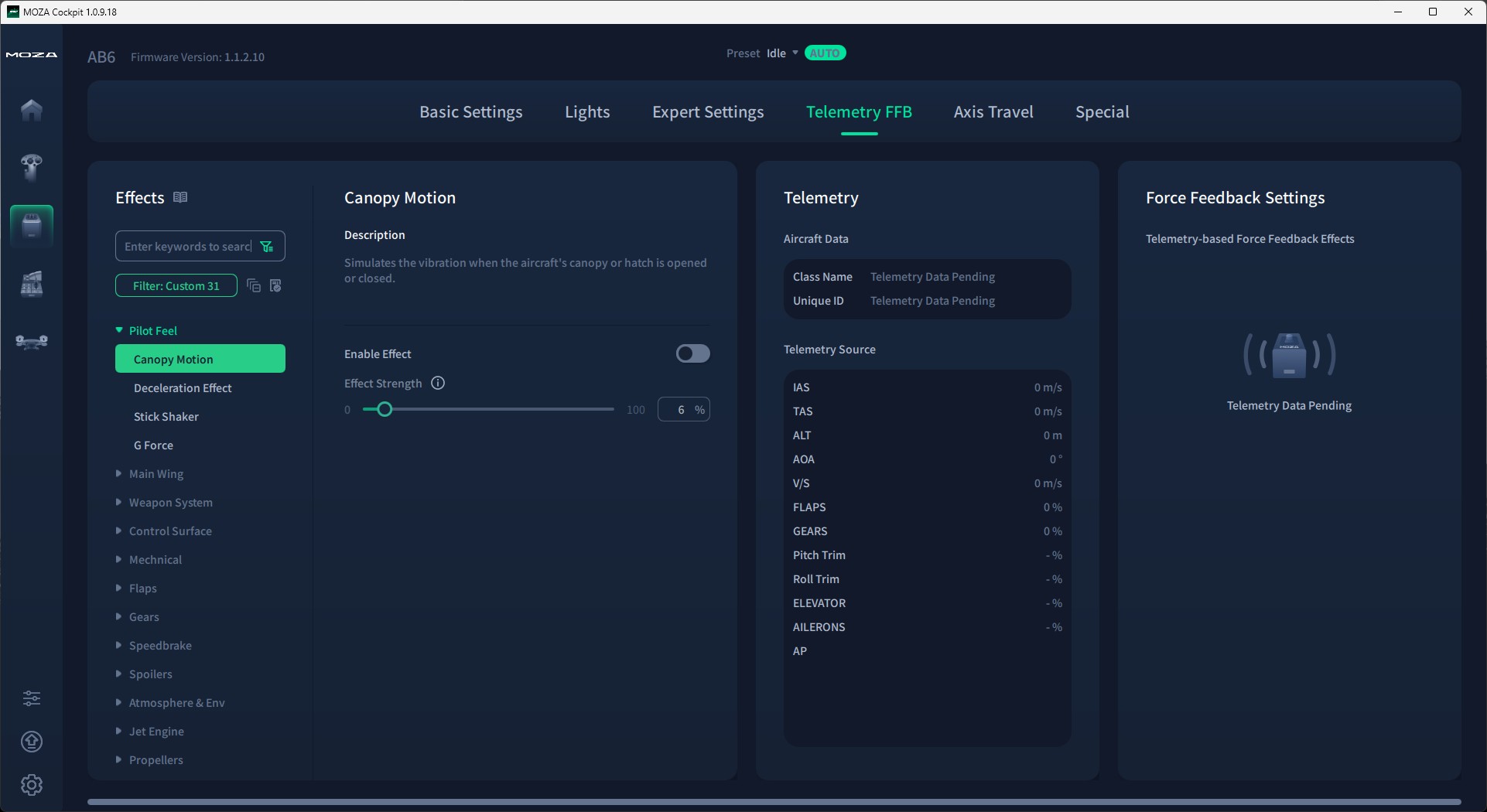The height and width of the screenshot is (812, 1487).
Task: Click the AILERONS telemetry row
Action: (927, 627)
